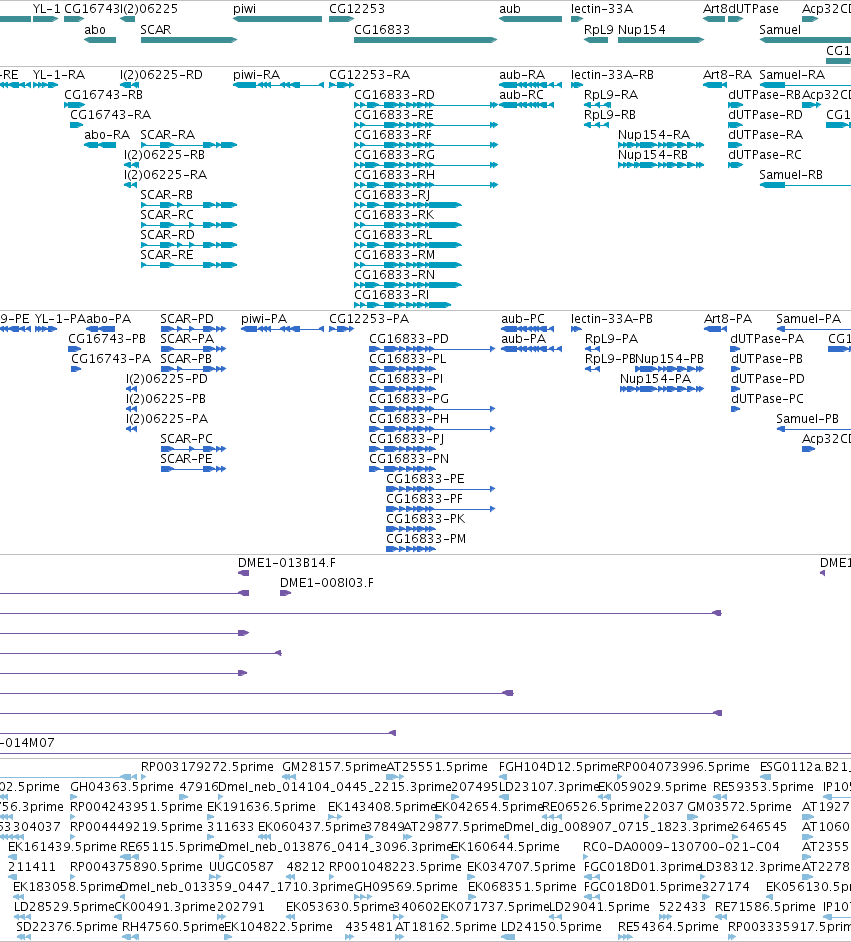Select the lectin-33A gene label
The height and width of the screenshot is (942, 851).
(x=602, y=9)
